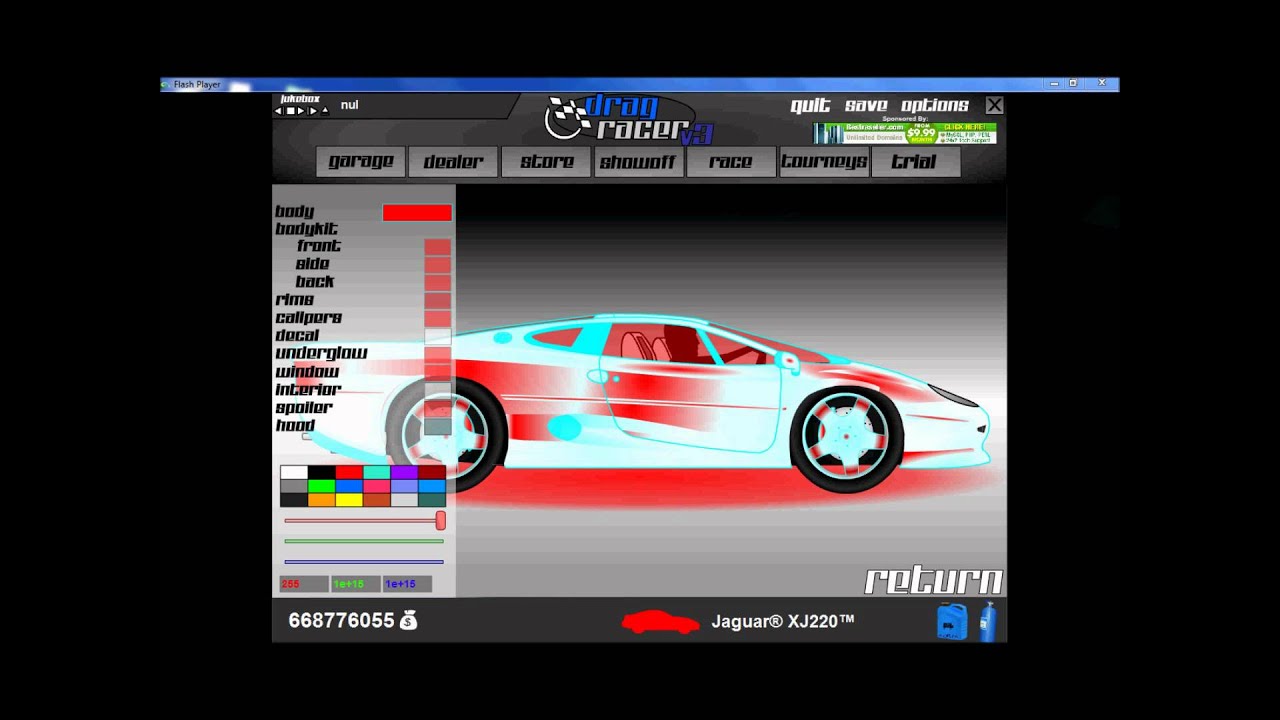Select the decal color swatch

[438, 337]
